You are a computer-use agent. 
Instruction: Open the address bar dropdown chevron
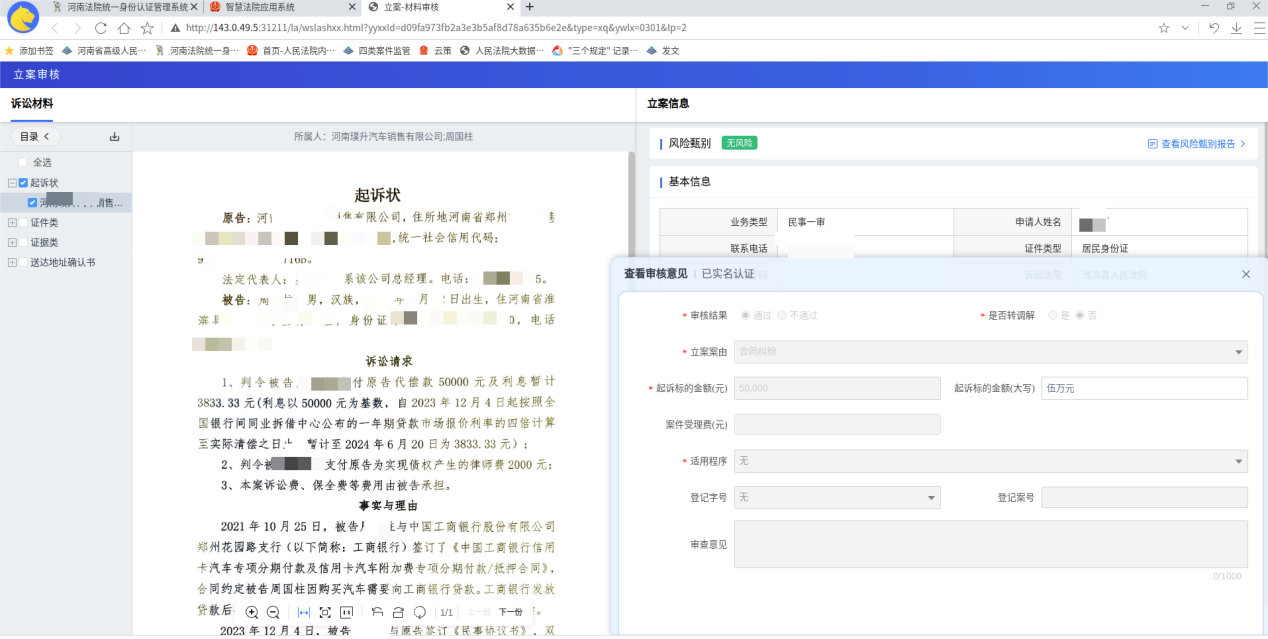1185,28
